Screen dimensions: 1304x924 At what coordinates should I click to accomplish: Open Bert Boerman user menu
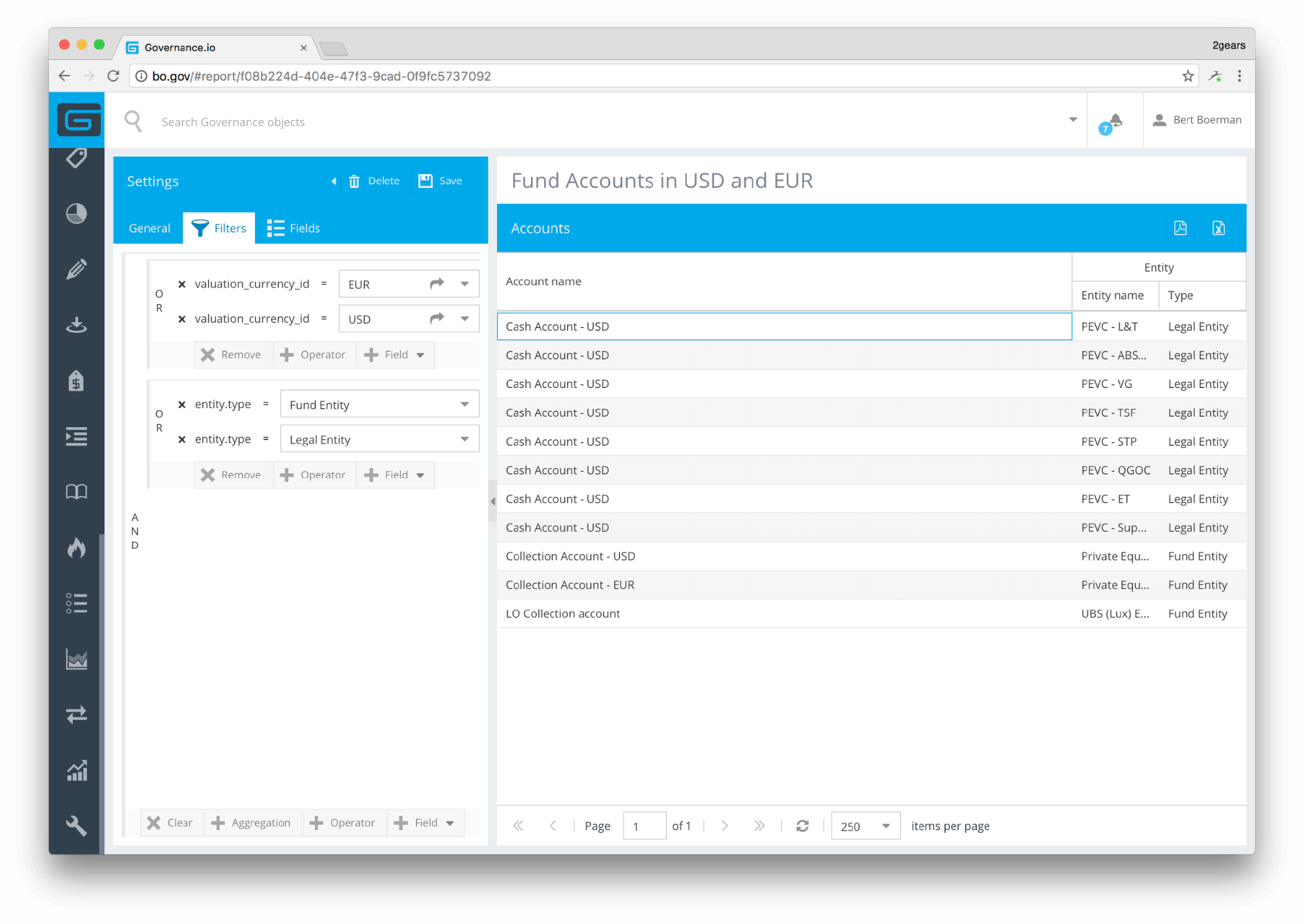tap(1198, 120)
